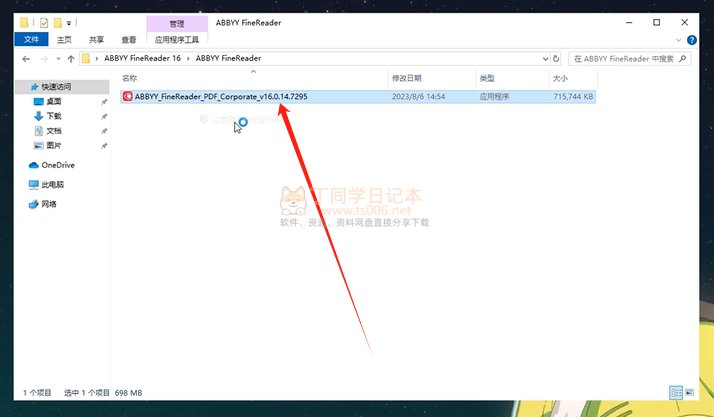This screenshot has height=417, width=714.
Task: Open the Customize Quick Access Toolbar dropdown
Action: [x=69, y=23]
